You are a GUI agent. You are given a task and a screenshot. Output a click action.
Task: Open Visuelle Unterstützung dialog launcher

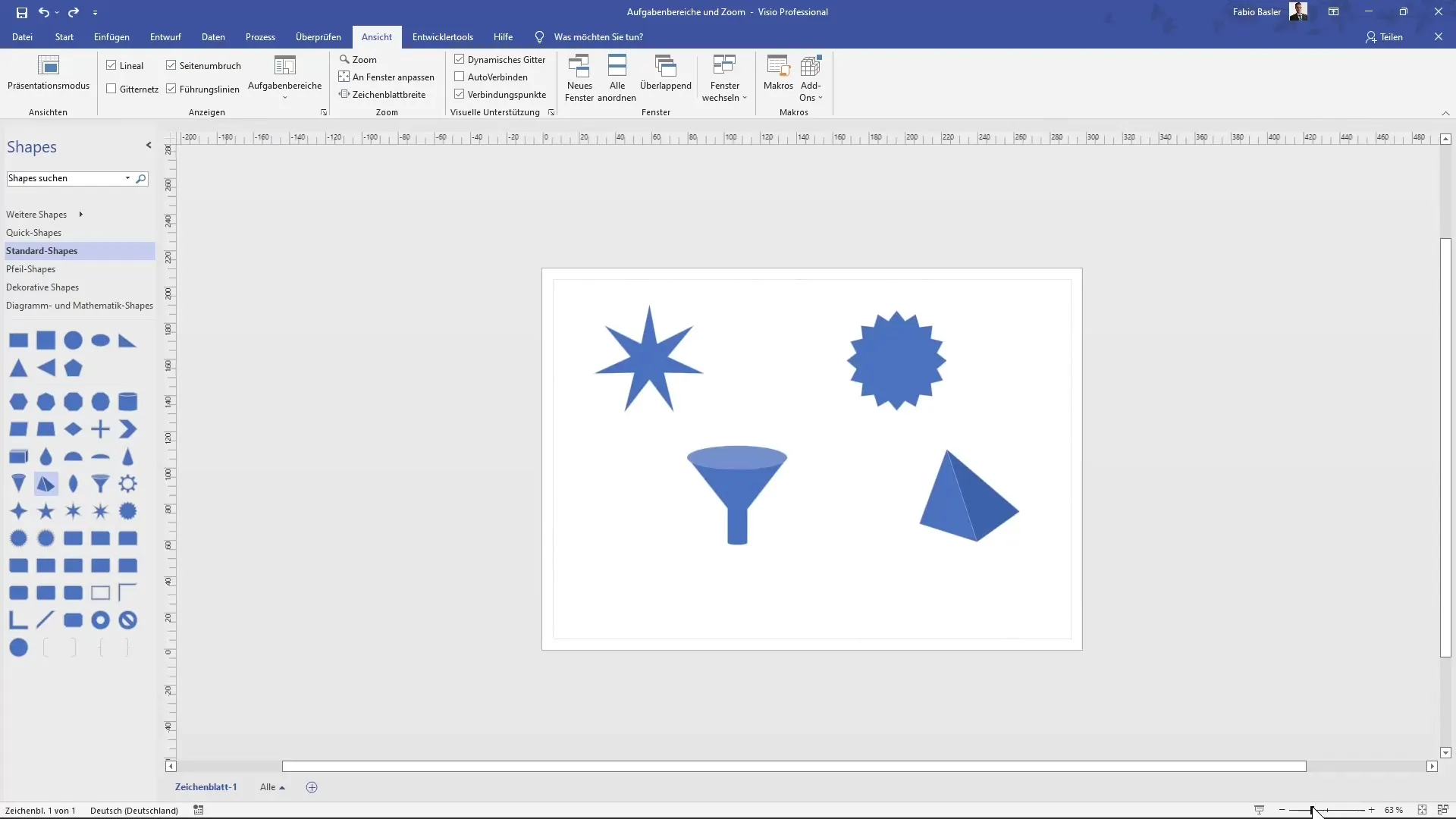click(551, 112)
